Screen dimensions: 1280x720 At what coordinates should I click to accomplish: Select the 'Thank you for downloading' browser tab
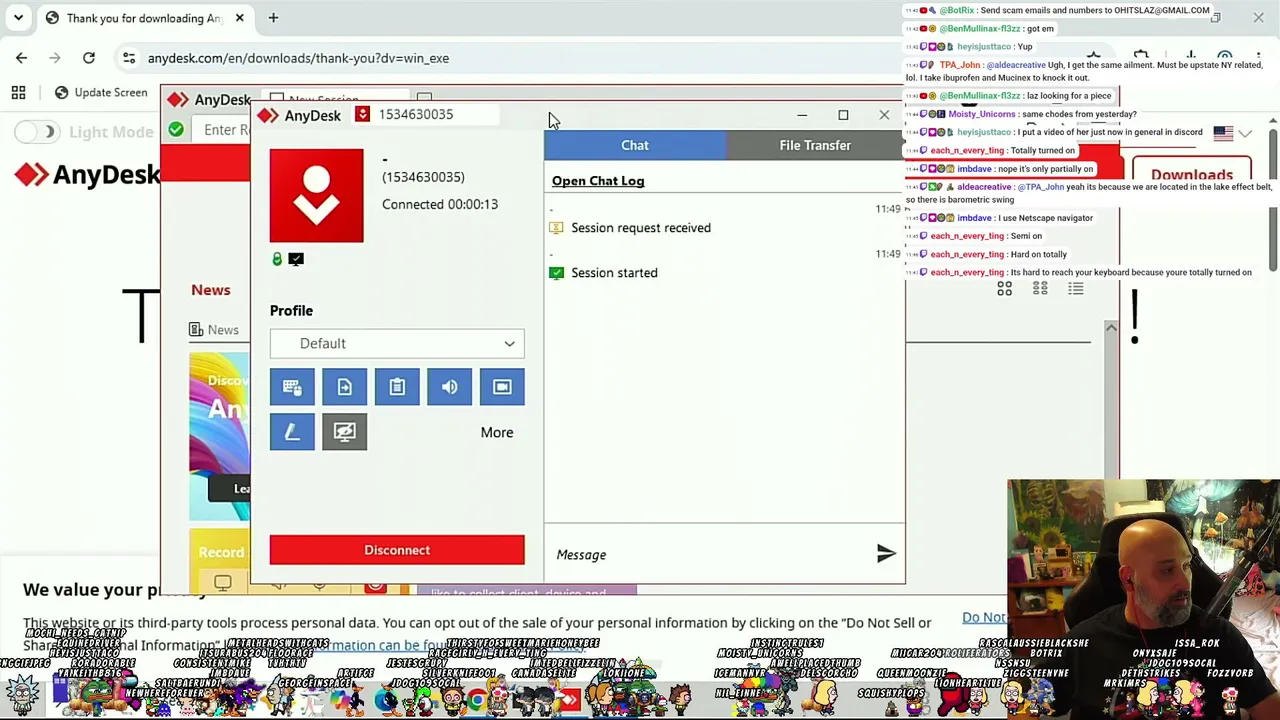(144, 18)
